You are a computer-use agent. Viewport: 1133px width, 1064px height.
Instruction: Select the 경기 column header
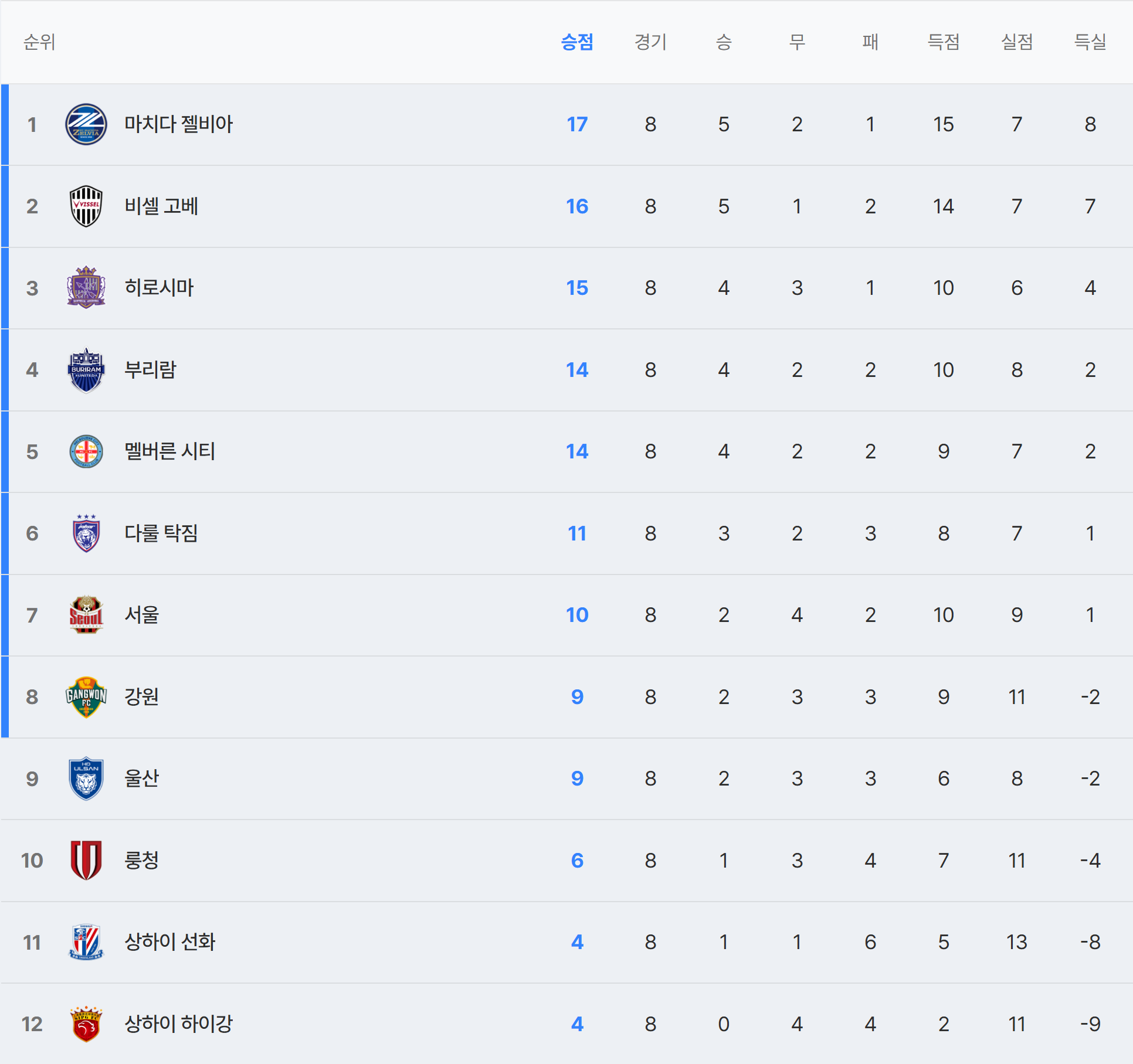tap(650, 42)
